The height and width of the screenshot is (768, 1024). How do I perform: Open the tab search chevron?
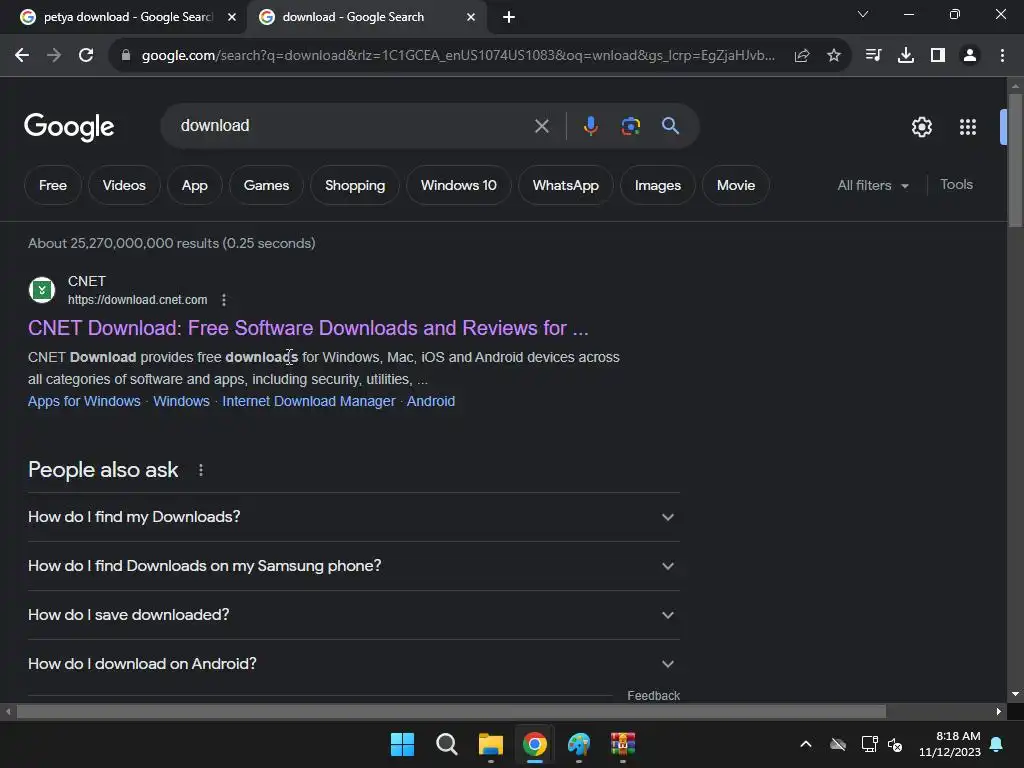coord(863,14)
